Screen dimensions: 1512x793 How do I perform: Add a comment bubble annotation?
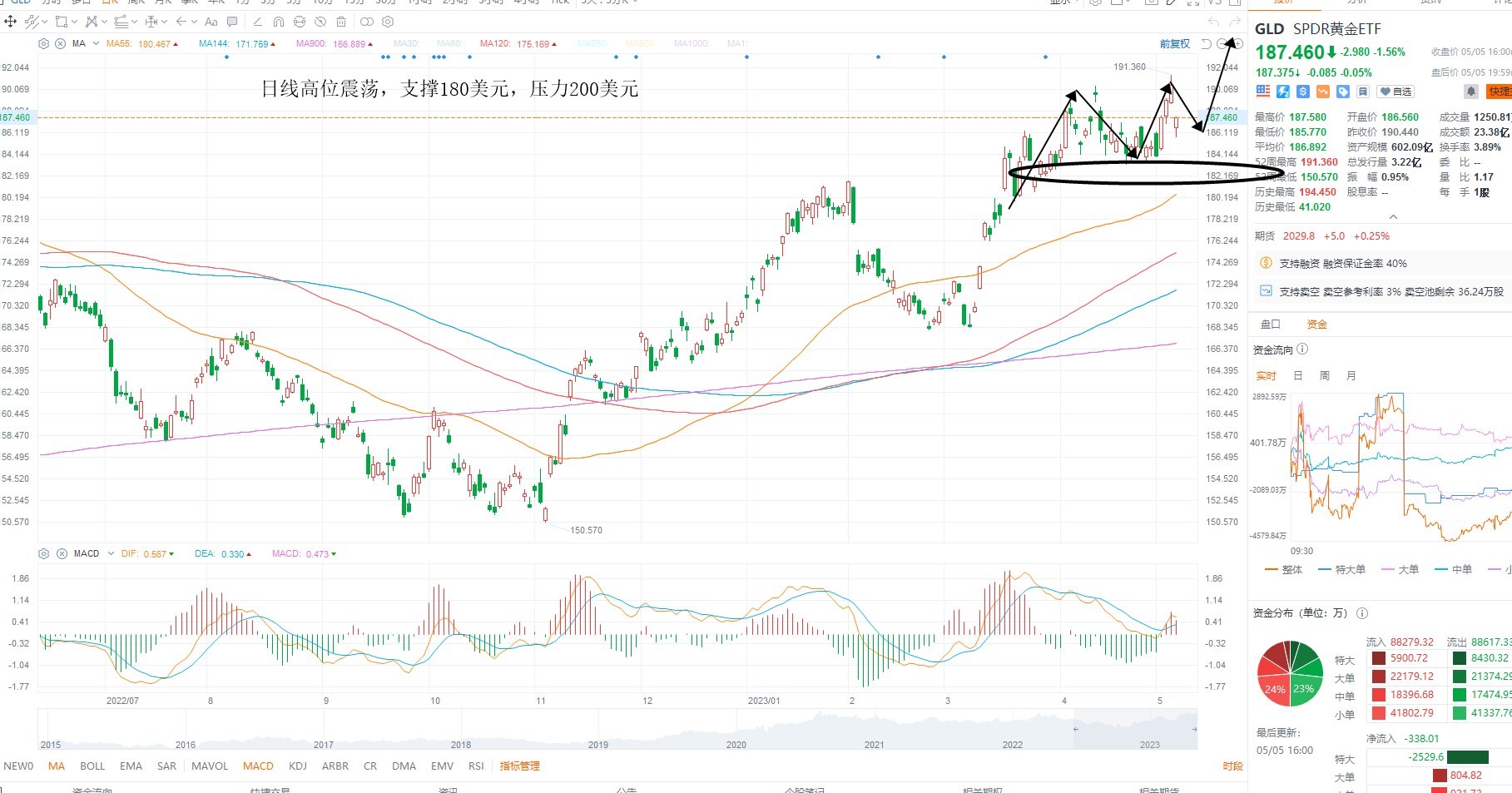click(x=233, y=22)
